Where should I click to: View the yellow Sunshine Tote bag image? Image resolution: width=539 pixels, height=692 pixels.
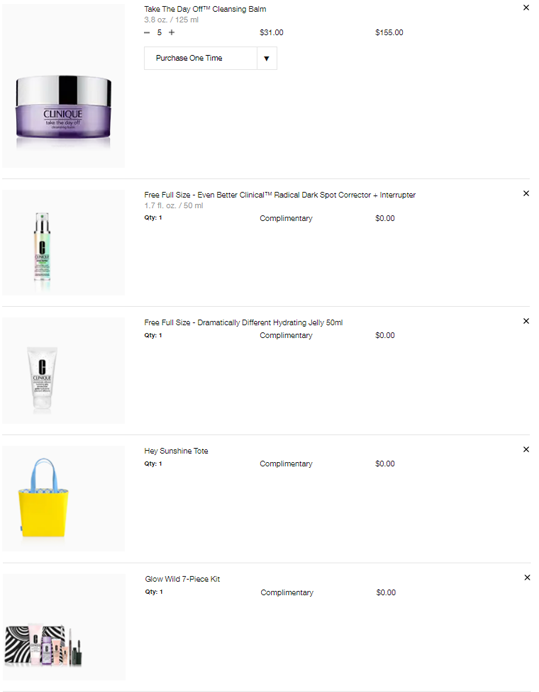pyautogui.click(x=64, y=498)
